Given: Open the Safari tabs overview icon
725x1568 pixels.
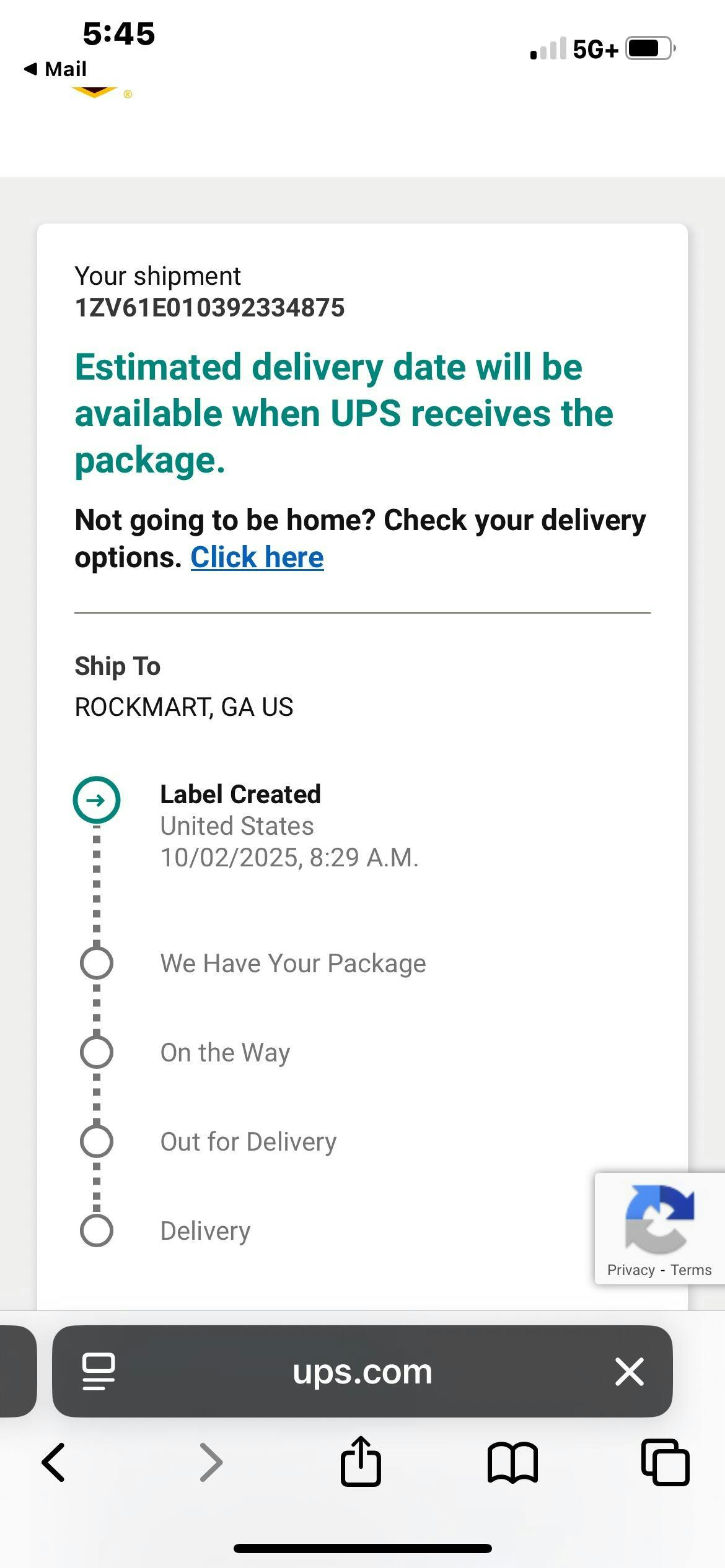Looking at the screenshot, I should [665, 1463].
